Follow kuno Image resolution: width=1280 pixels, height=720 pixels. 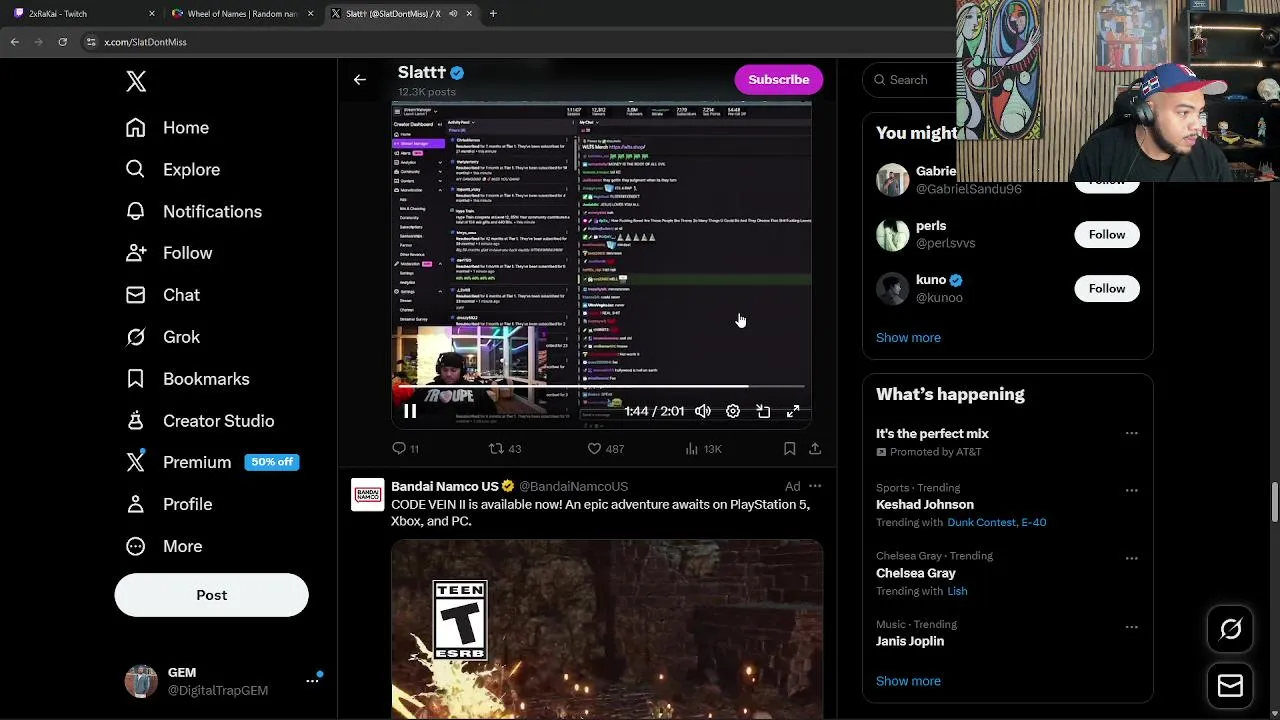pyautogui.click(x=1106, y=288)
